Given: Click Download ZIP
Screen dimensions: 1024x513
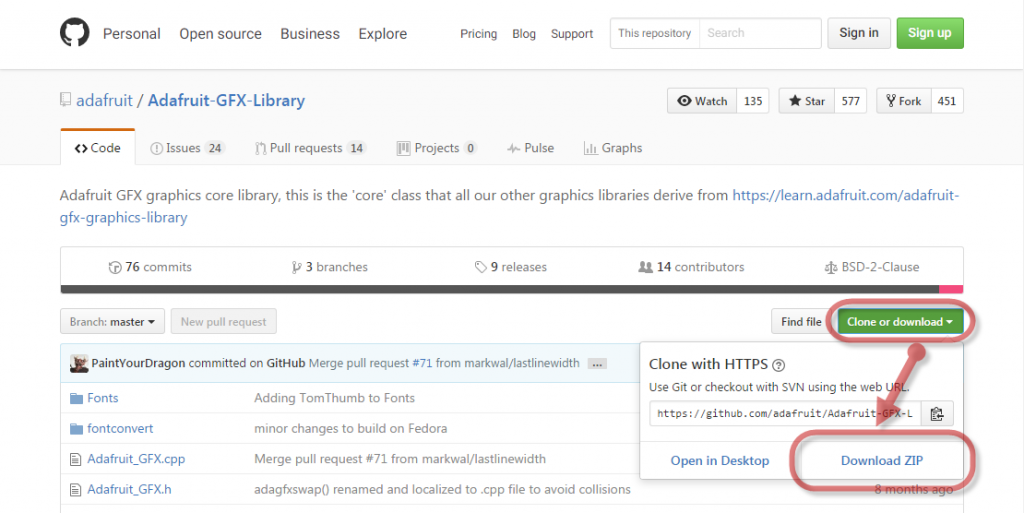Looking at the screenshot, I should [882, 461].
